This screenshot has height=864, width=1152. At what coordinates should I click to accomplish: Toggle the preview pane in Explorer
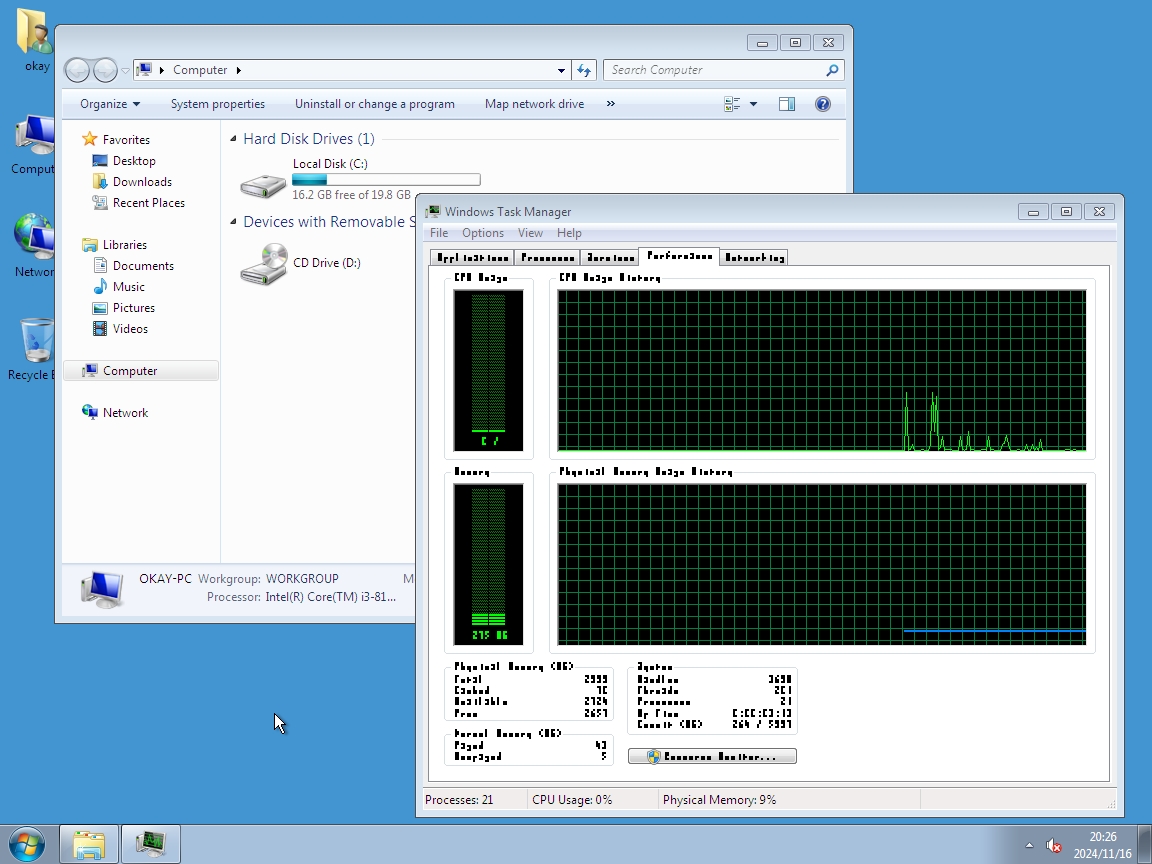coord(787,104)
